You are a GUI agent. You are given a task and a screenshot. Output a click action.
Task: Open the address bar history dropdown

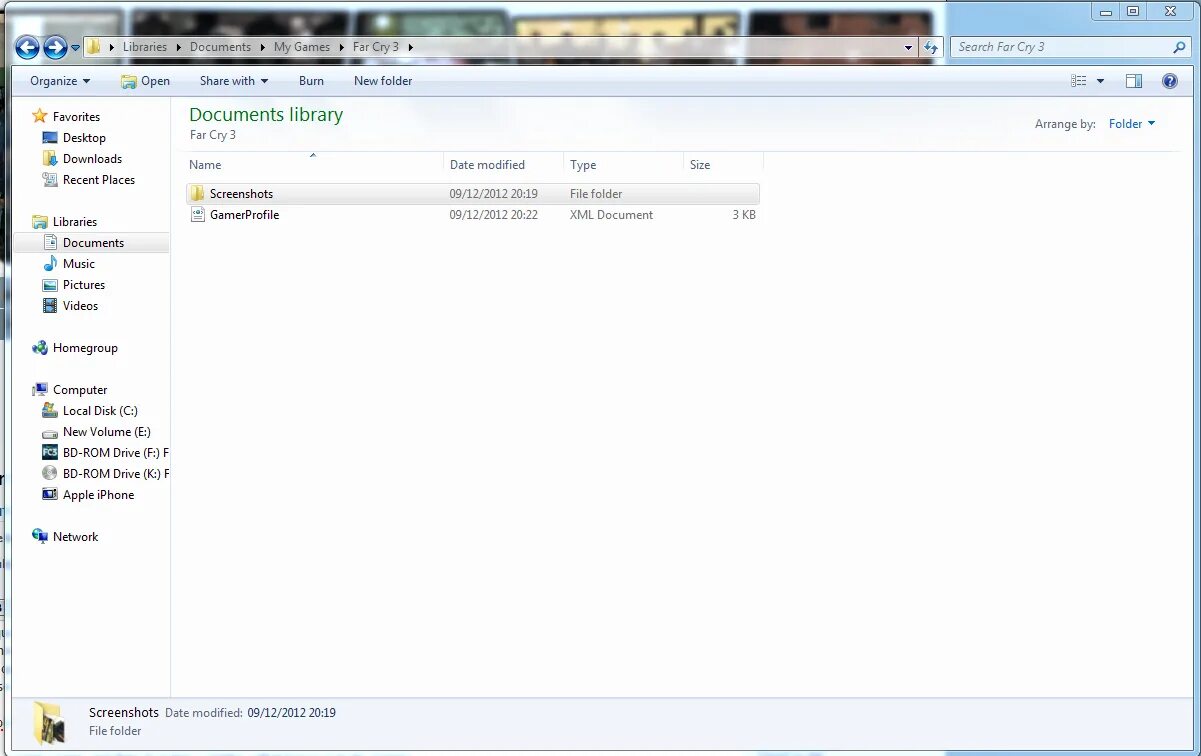(908, 47)
